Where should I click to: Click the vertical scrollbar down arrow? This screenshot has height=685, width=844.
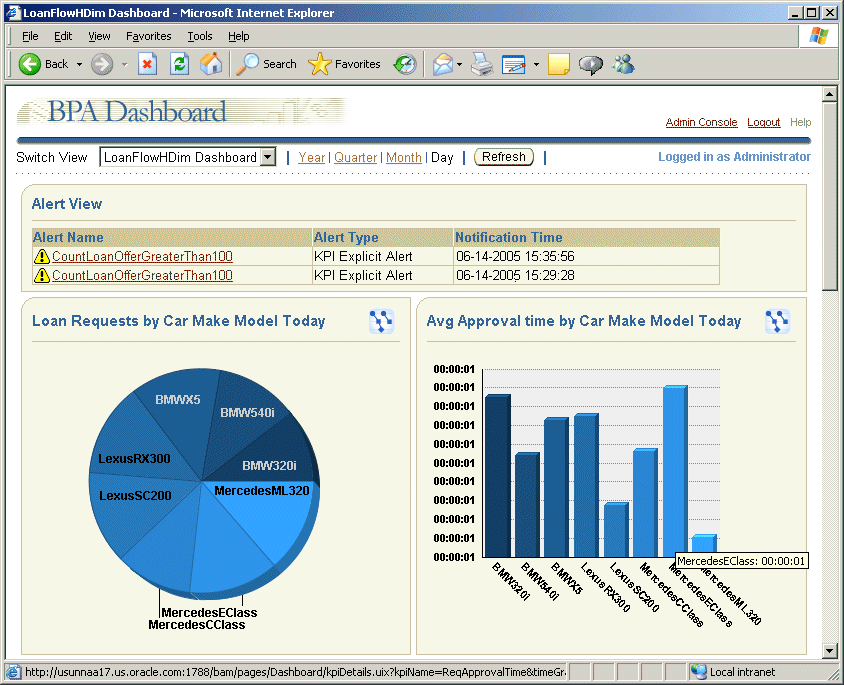pyautogui.click(x=829, y=651)
